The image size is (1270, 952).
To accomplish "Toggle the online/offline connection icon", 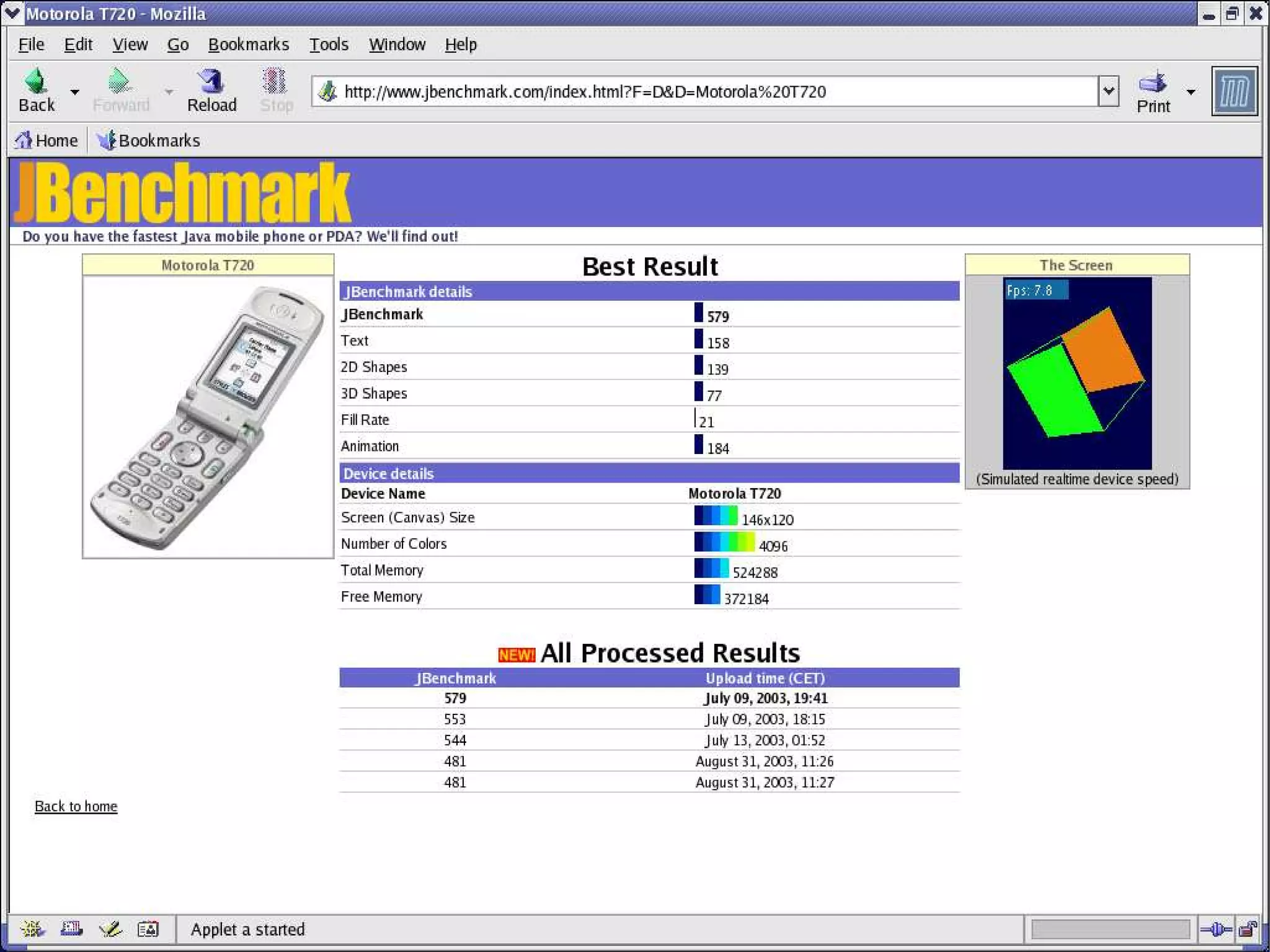I will coord(1215,928).
